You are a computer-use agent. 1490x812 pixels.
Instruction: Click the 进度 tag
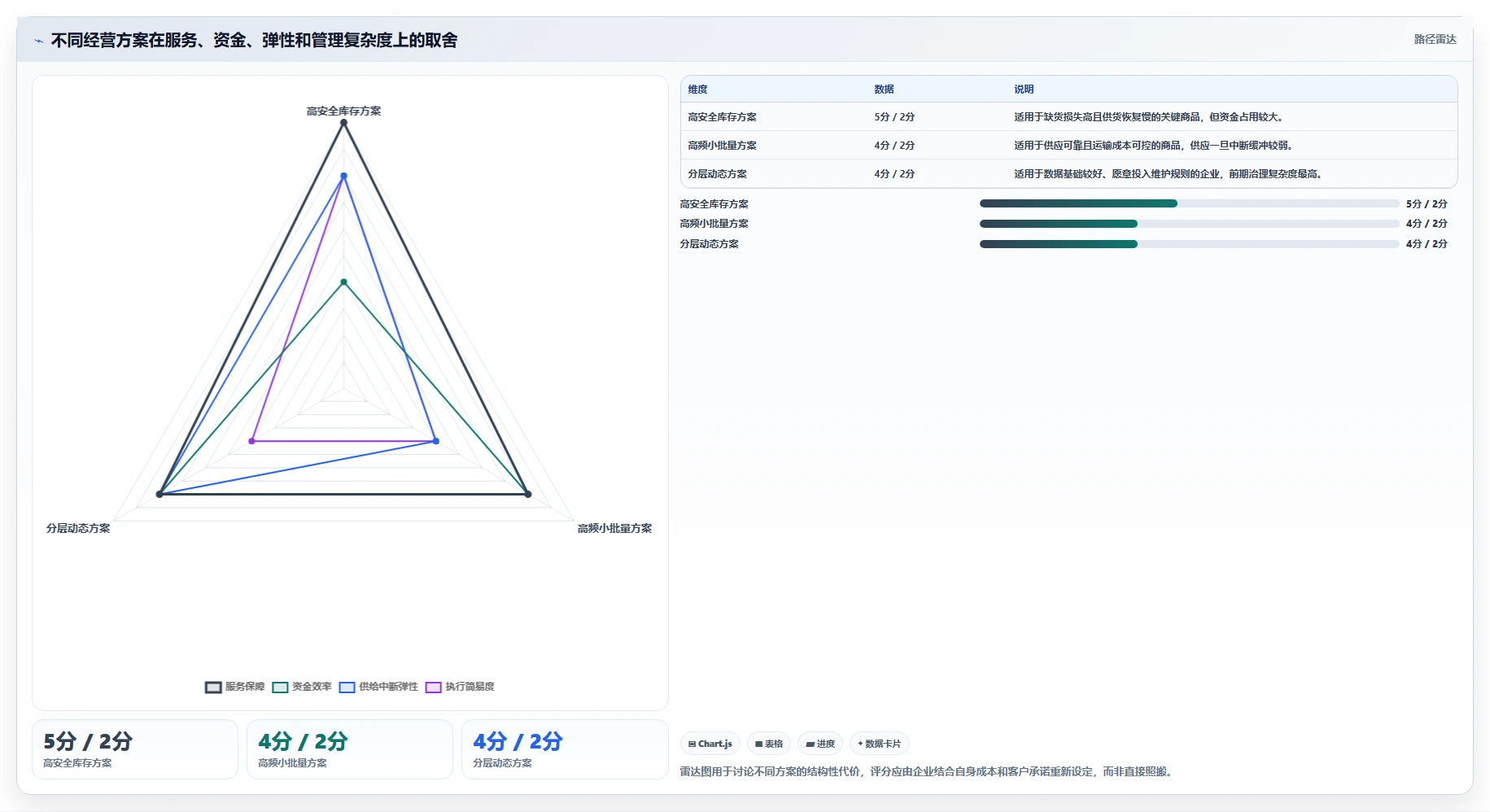(820, 744)
